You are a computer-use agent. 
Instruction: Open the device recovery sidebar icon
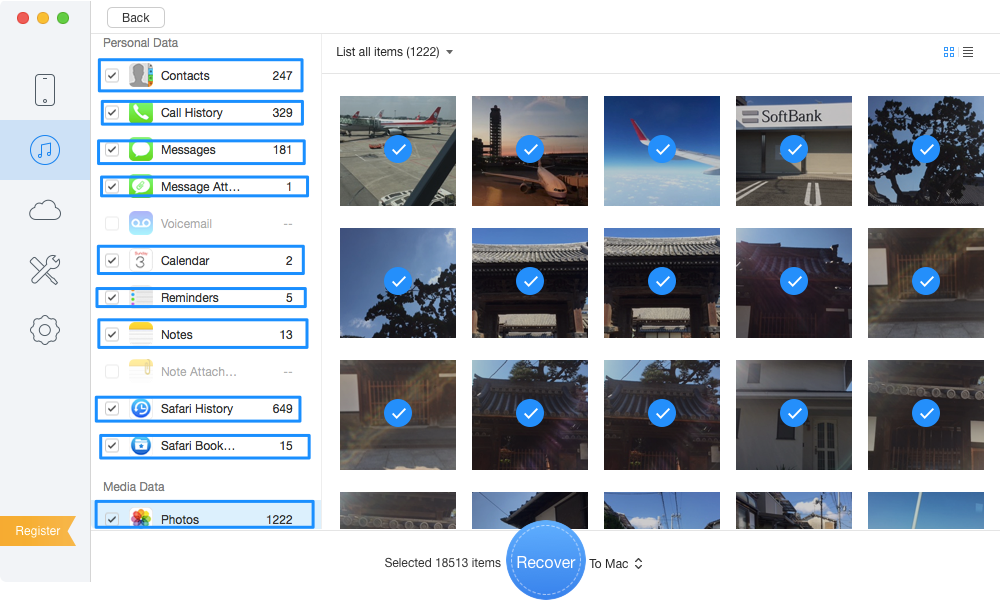pyautogui.click(x=45, y=90)
